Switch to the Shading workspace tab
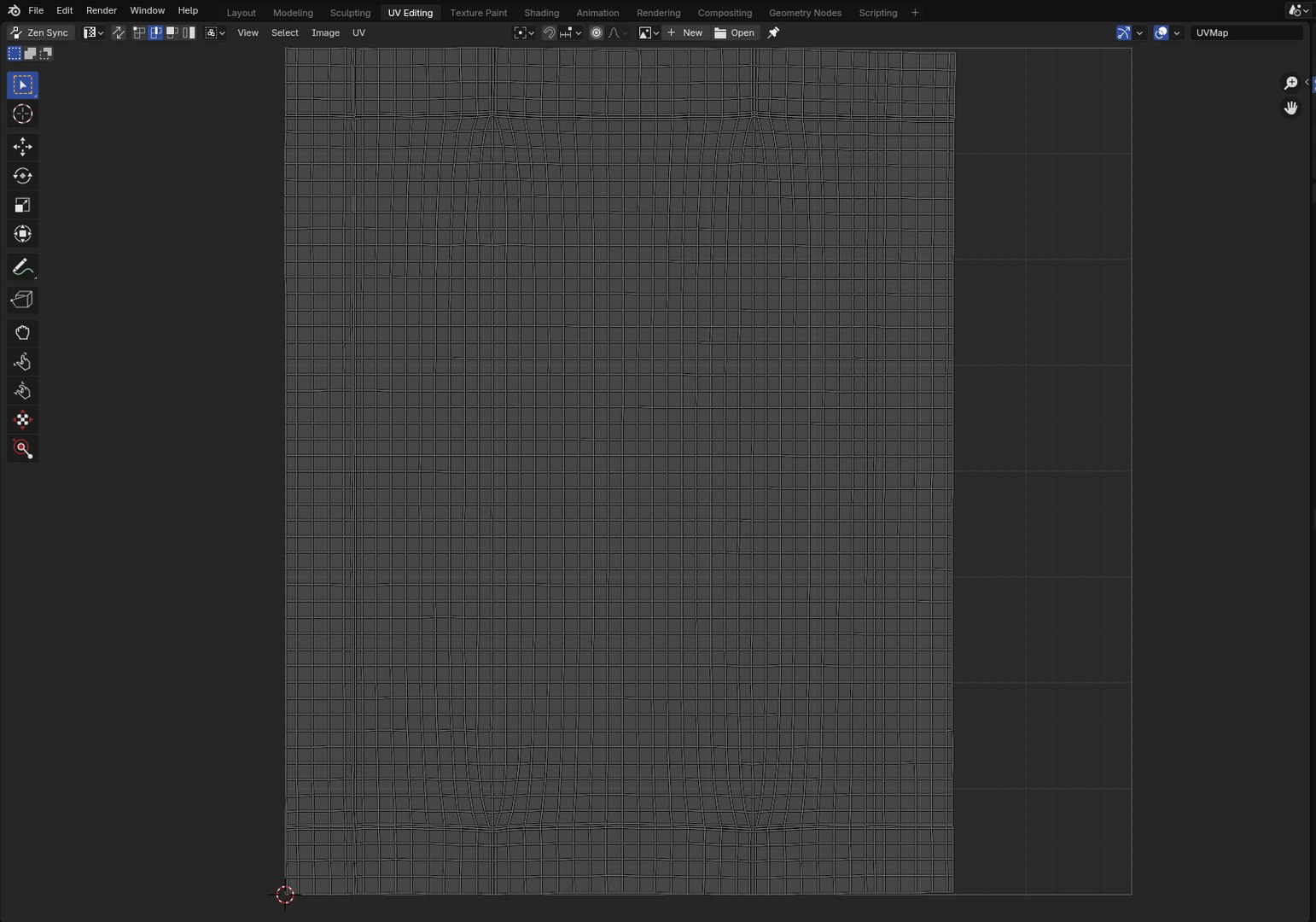This screenshot has width=1316, height=922. click(x=541, y=13)
